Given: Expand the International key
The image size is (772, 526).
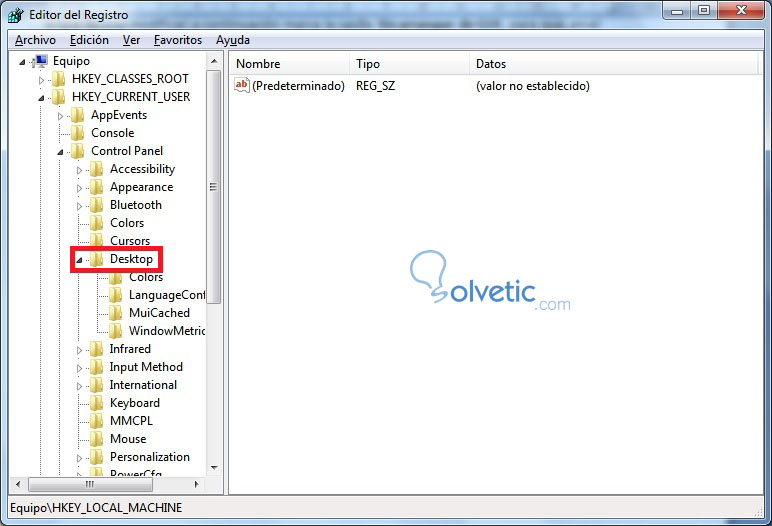Looking at the screenshot, I should [79, 386].
